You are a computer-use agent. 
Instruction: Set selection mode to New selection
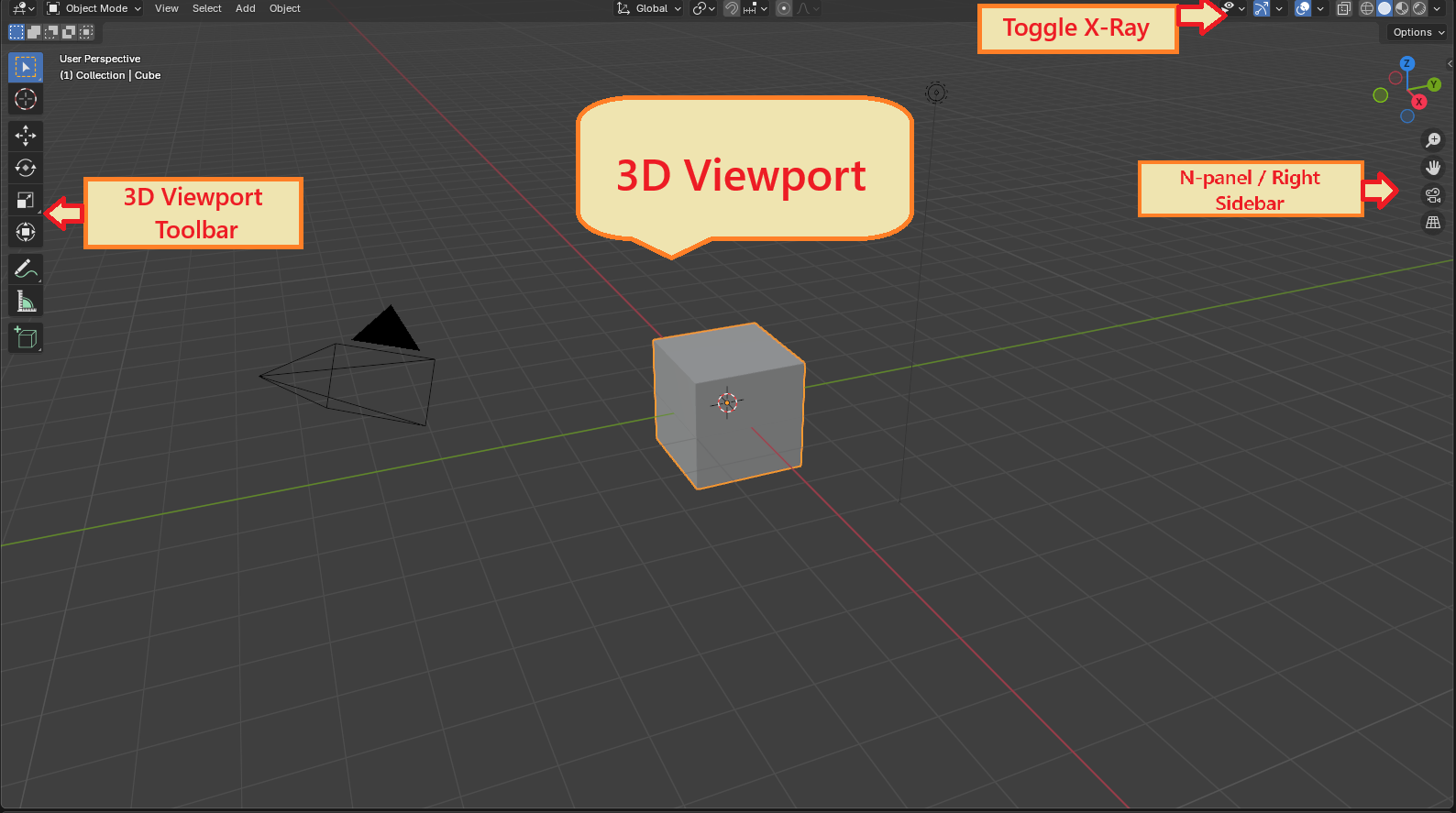tap(17, 32)
